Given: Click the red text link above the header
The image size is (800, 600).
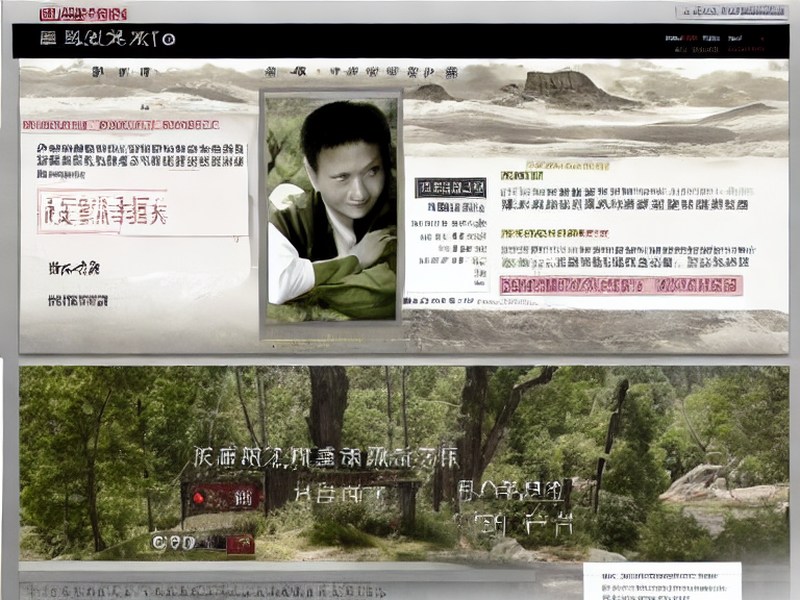Looking at the screenshot, I should coord(83,14).
